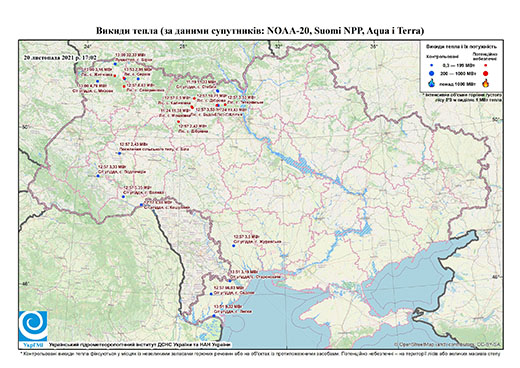Click the orange flame icon in the legend
This screenshot has width=520, height=368.
(485, 83)
